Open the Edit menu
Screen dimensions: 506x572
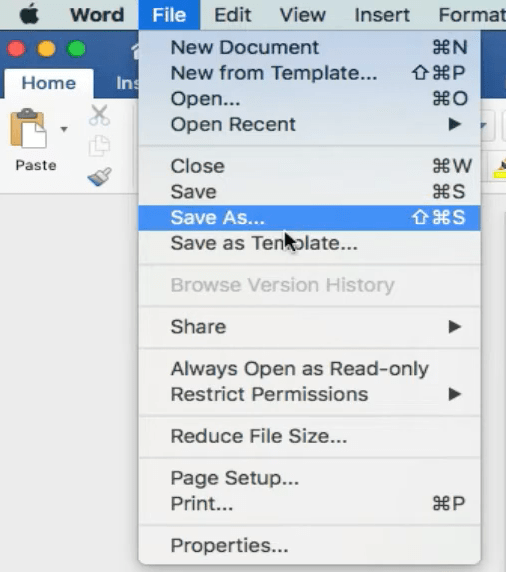click(232, 15)
